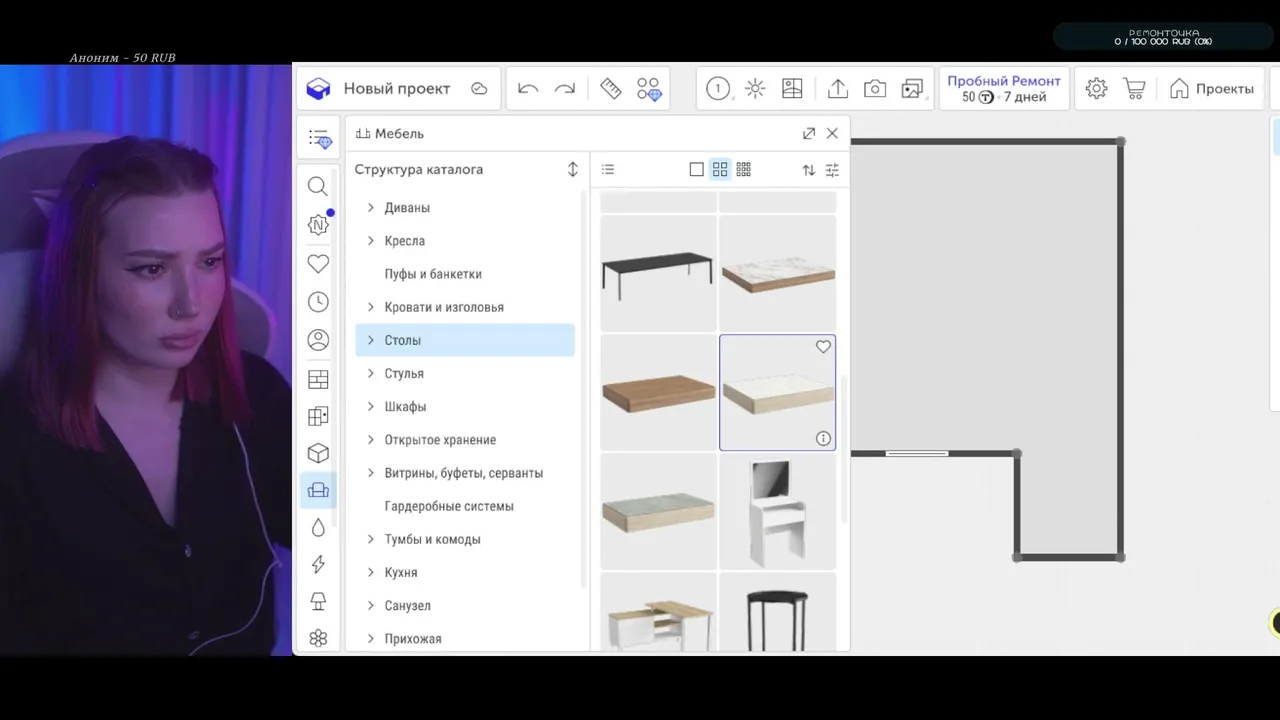Switch catalog to single large view
1280x720 pixels.
tap(697, 170)
